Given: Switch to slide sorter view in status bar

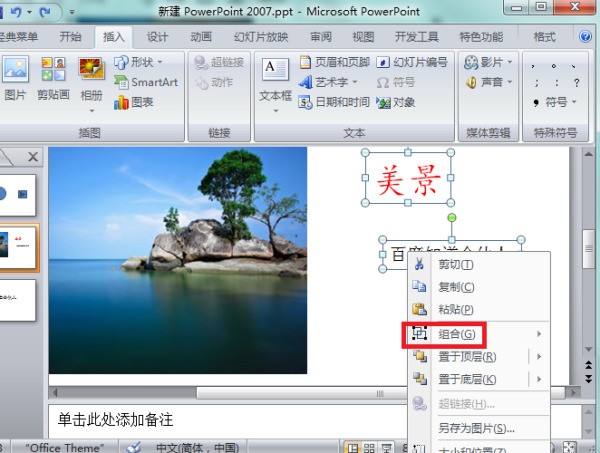Looking at the screenshot, I should coord(369,446).
